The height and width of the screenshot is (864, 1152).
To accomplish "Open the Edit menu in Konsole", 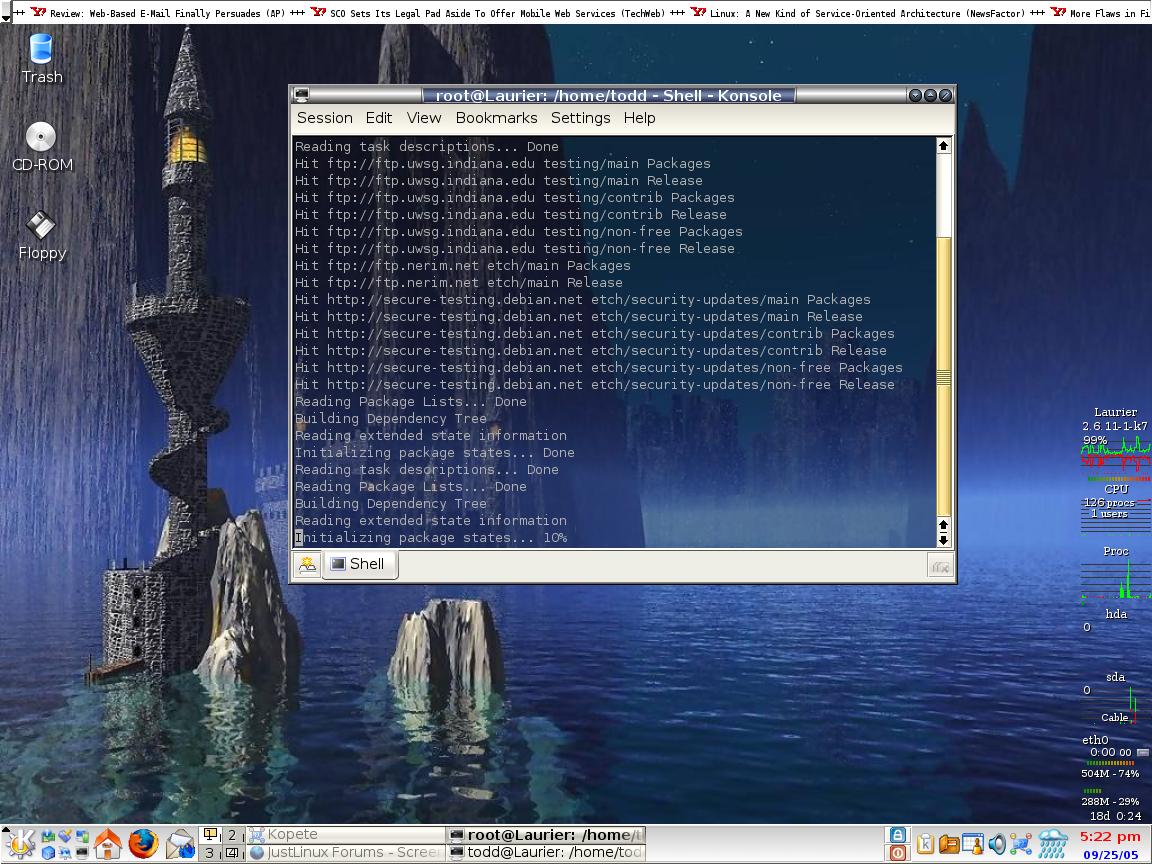I will pyautogui.click(x=379, y=118).
